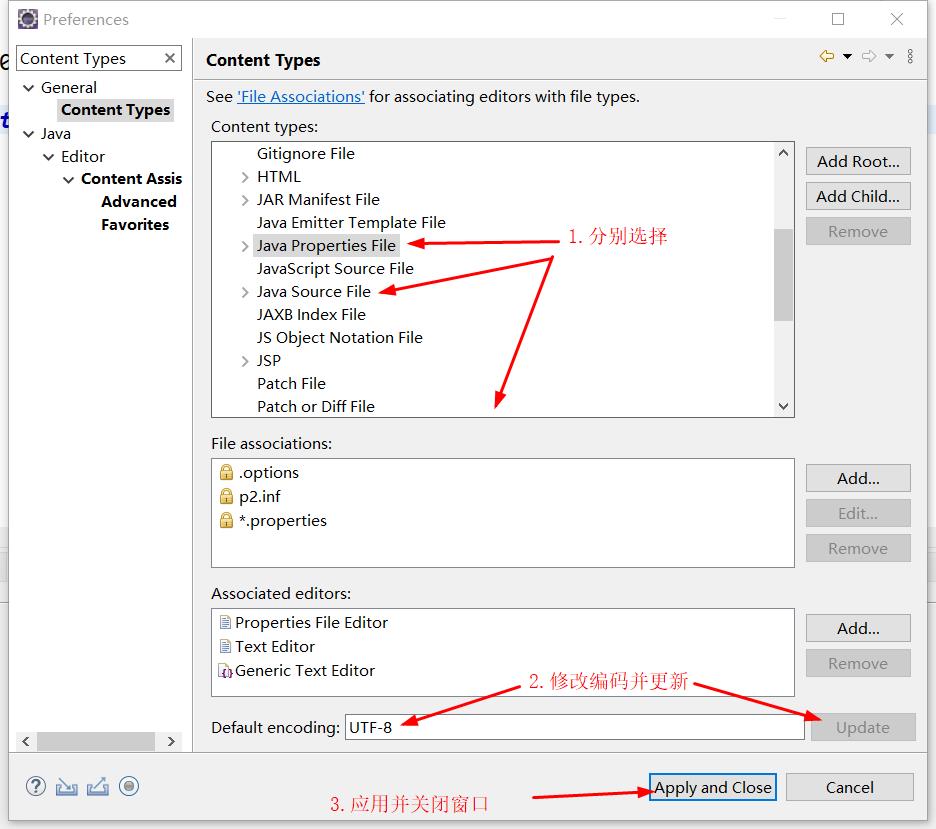Open the forward history dropdown arrow
Screen dimensions: 936x829
pyautogui.click(x=889, y=56)
